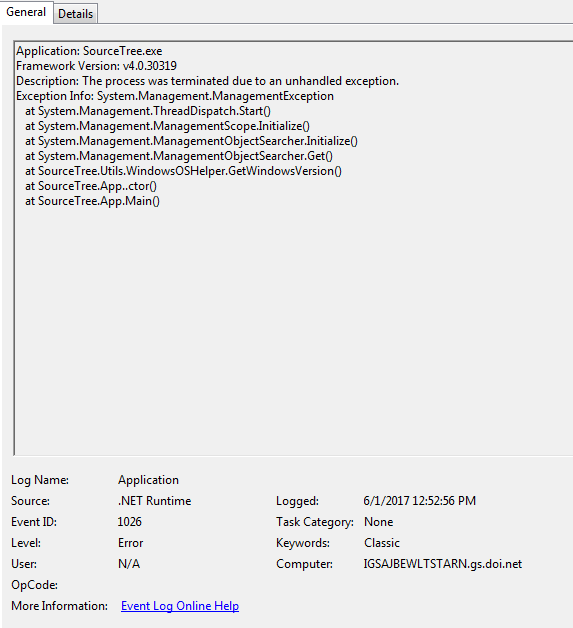Viewport: 573px width, 628px height.
Task: Click the 'Computer:' label
Action: pyautogui.click(x=304, y=564)
